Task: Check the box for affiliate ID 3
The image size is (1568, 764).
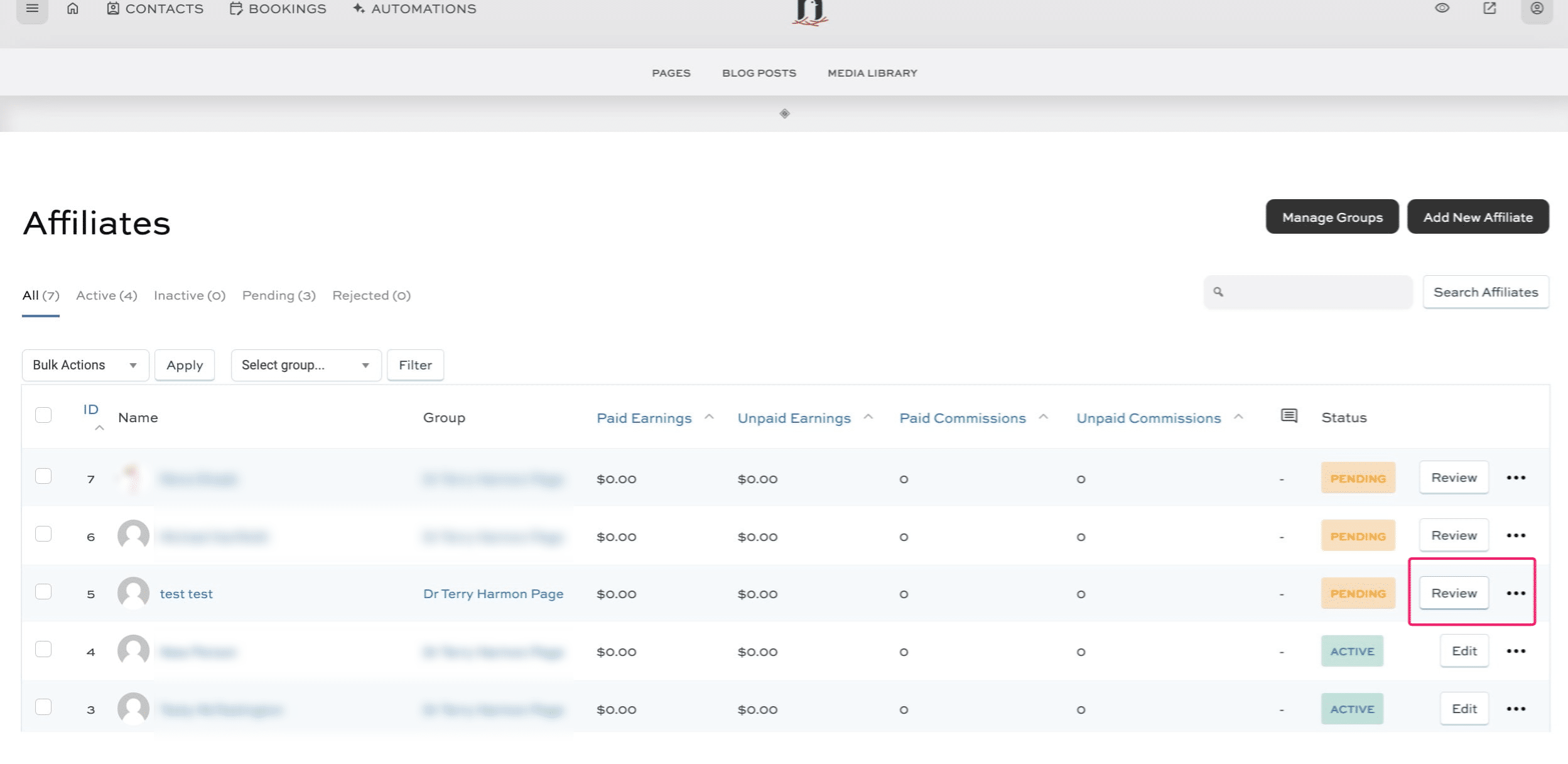Action: click(x=43, y=707)
